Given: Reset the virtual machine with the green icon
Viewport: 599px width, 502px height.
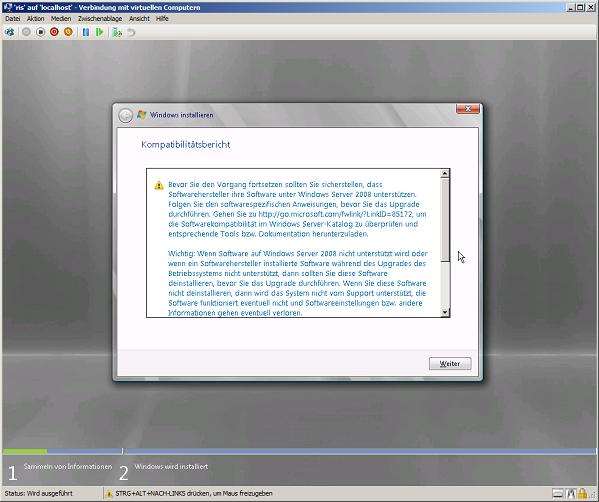Looking at the screenshot, I should coord(100,32).
